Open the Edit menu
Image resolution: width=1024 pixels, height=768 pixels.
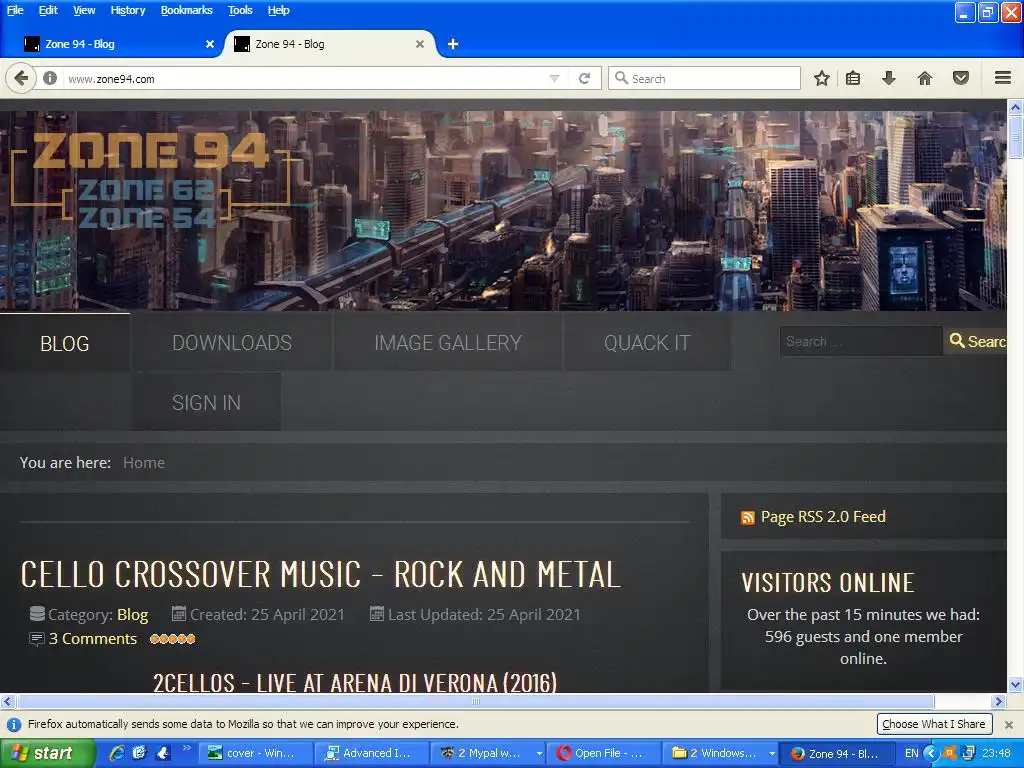pos(48,10)
